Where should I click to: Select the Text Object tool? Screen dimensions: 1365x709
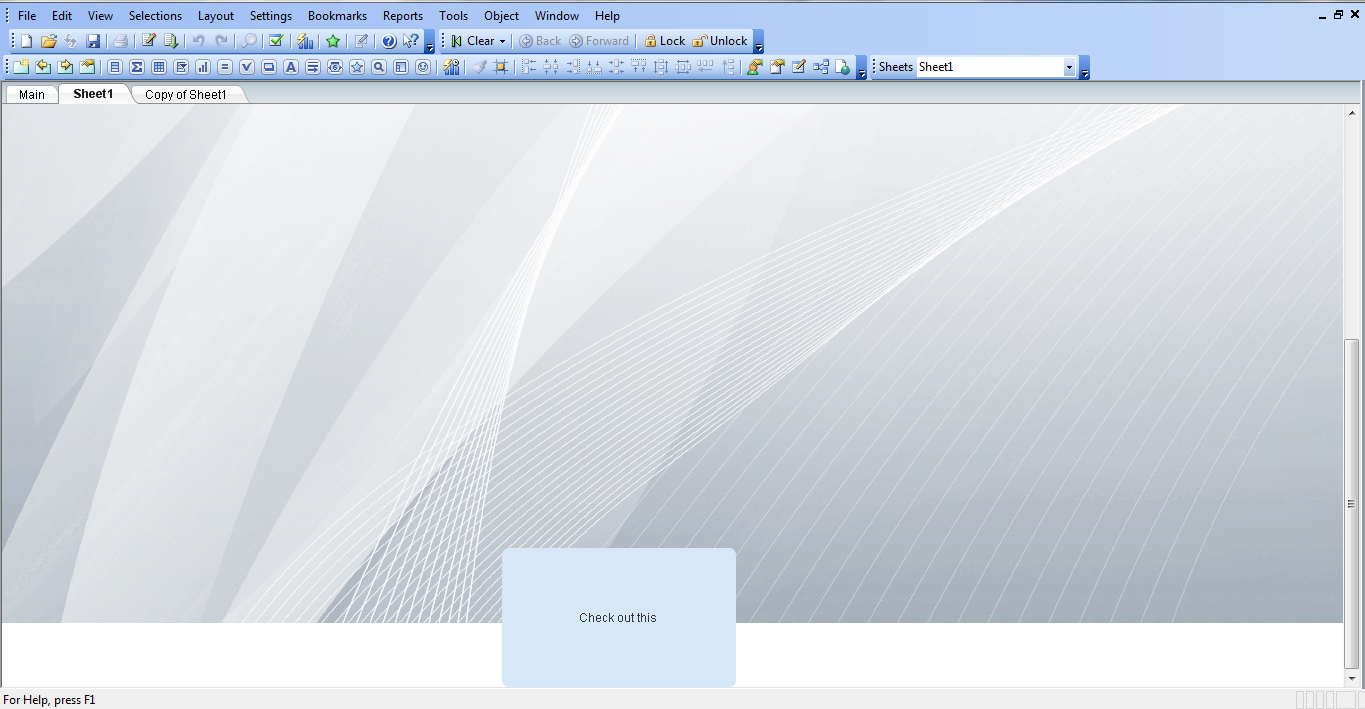(290, 66)
